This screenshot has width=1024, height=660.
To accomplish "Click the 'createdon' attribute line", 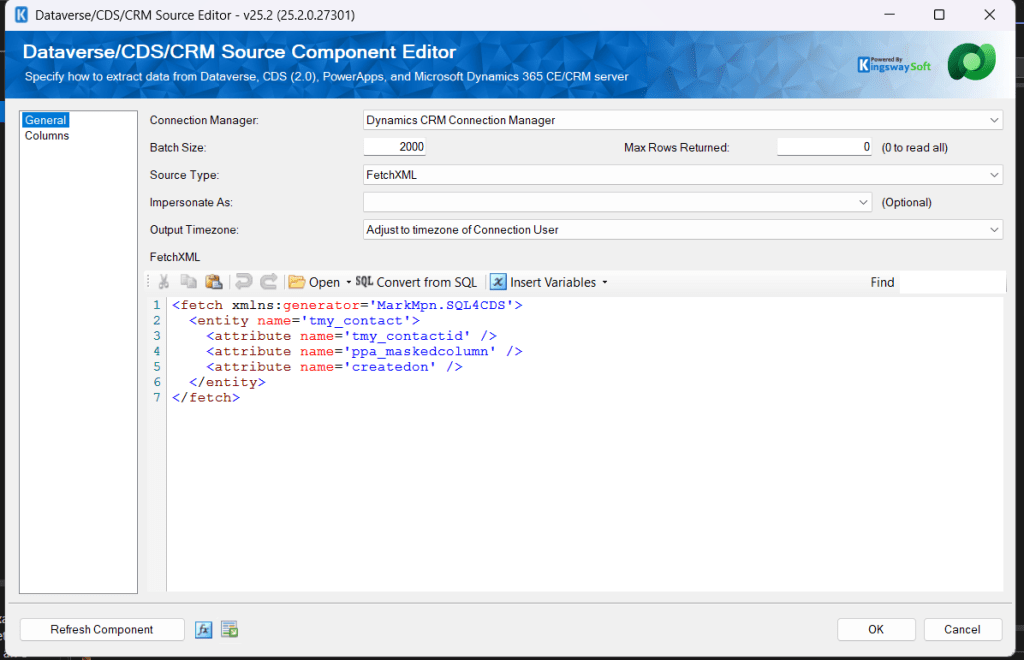I will pyautogui.click(x=334, y=367).
